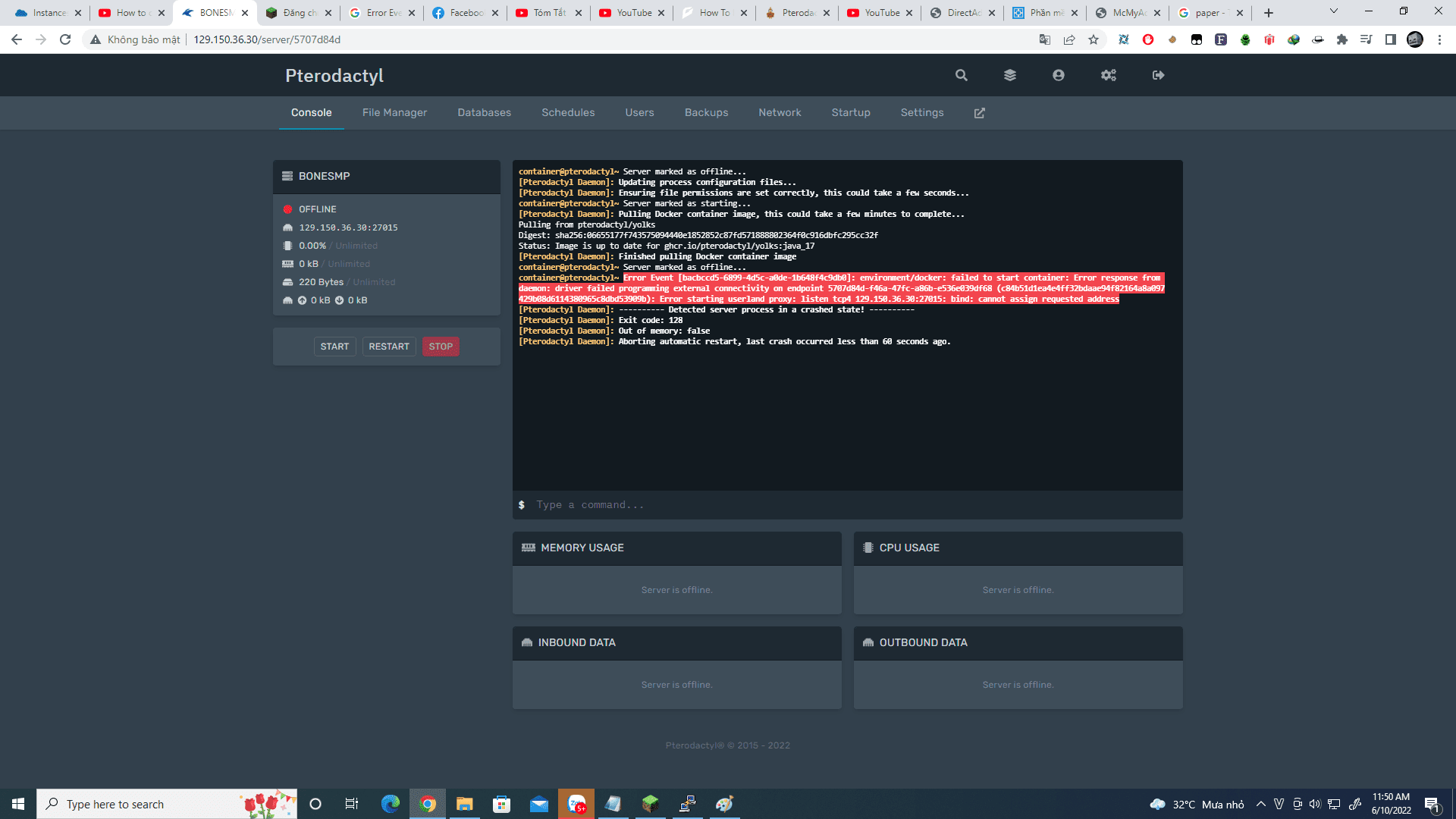Go to the Startup tab
The width and height of the screenshot is (1456, 819).
point(850,113)
